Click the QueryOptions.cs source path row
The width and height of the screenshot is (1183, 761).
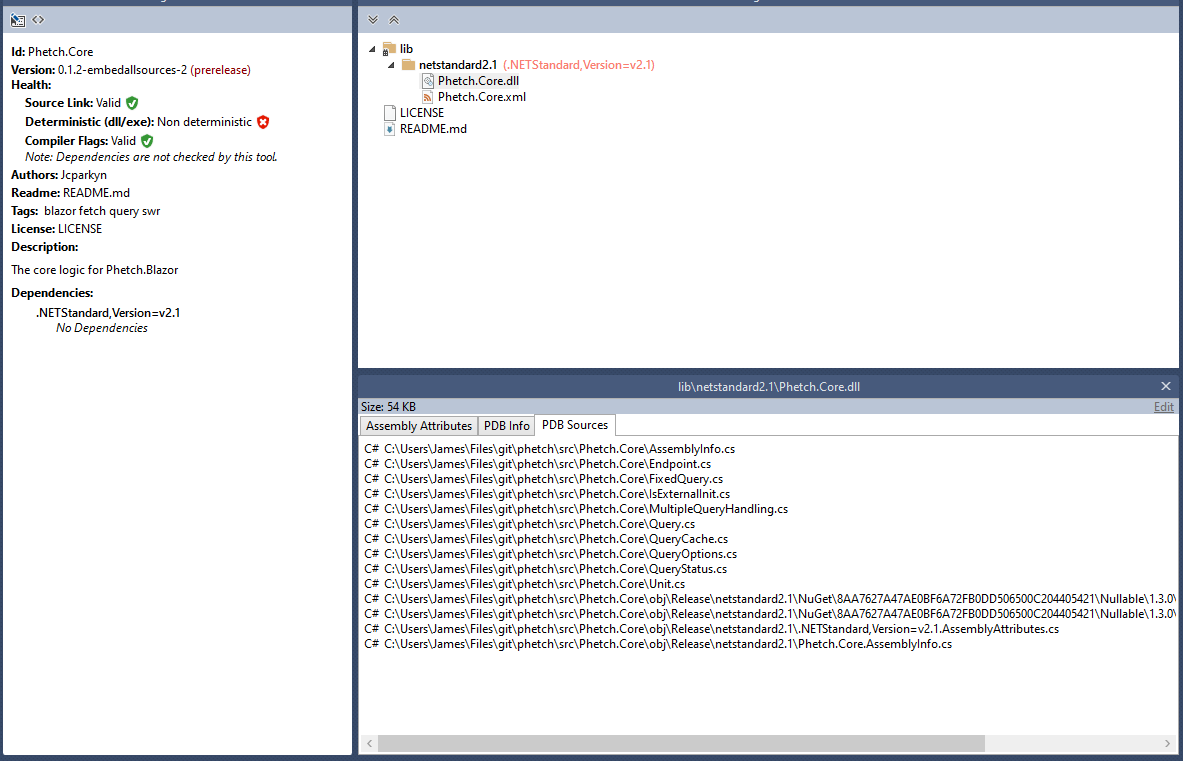[x=551, y=554]
